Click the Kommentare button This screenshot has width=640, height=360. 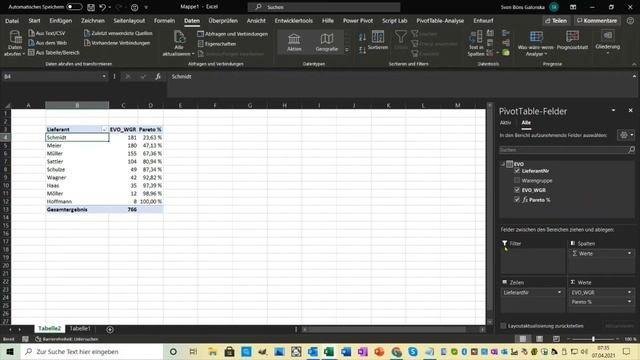tap(597, 20)
